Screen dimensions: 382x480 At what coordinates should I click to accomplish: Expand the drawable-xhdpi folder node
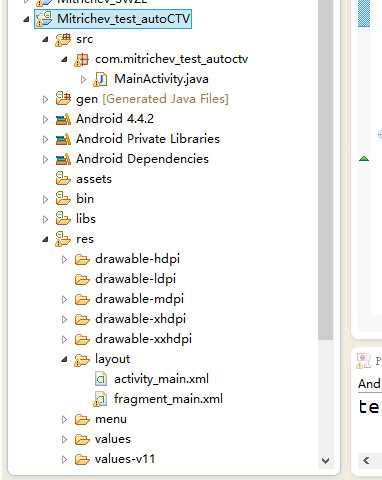pos(64,319)
